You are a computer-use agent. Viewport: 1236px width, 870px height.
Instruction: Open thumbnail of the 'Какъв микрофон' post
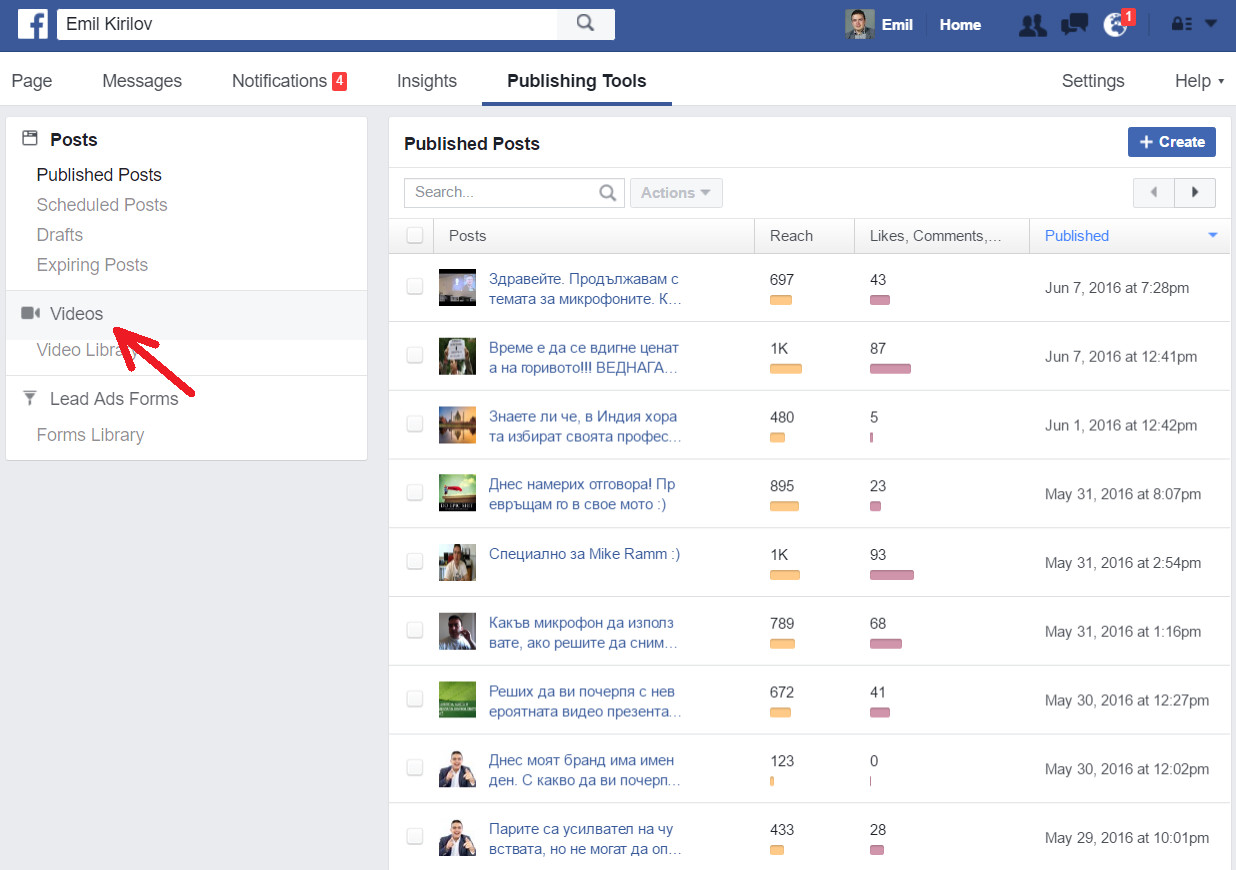click(457, 631)
